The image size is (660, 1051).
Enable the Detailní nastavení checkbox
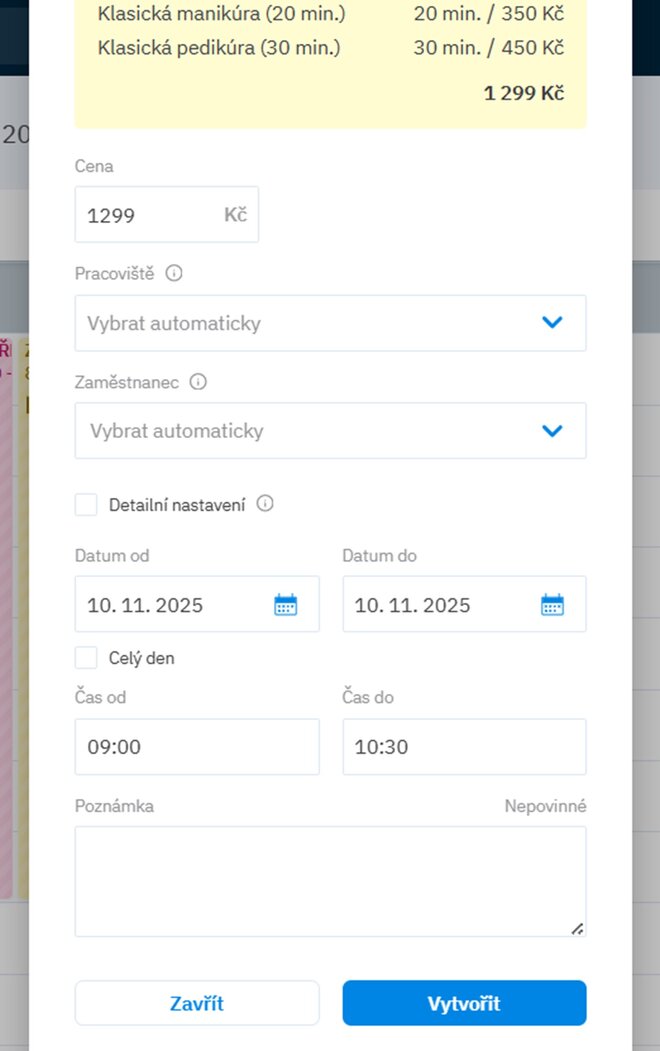pyautogui.click(x=87, y=505)
